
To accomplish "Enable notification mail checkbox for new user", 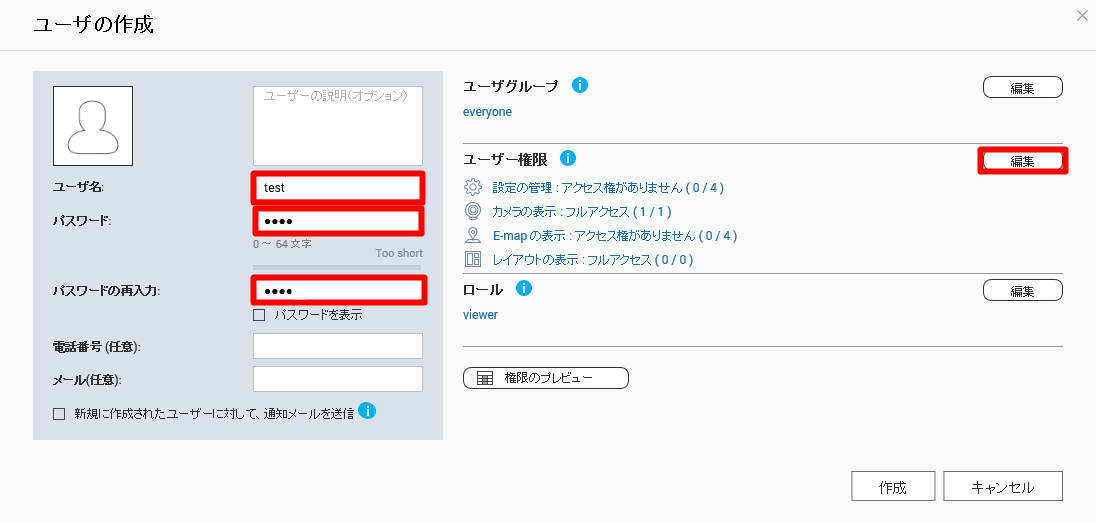I will (x=59, y=414).
